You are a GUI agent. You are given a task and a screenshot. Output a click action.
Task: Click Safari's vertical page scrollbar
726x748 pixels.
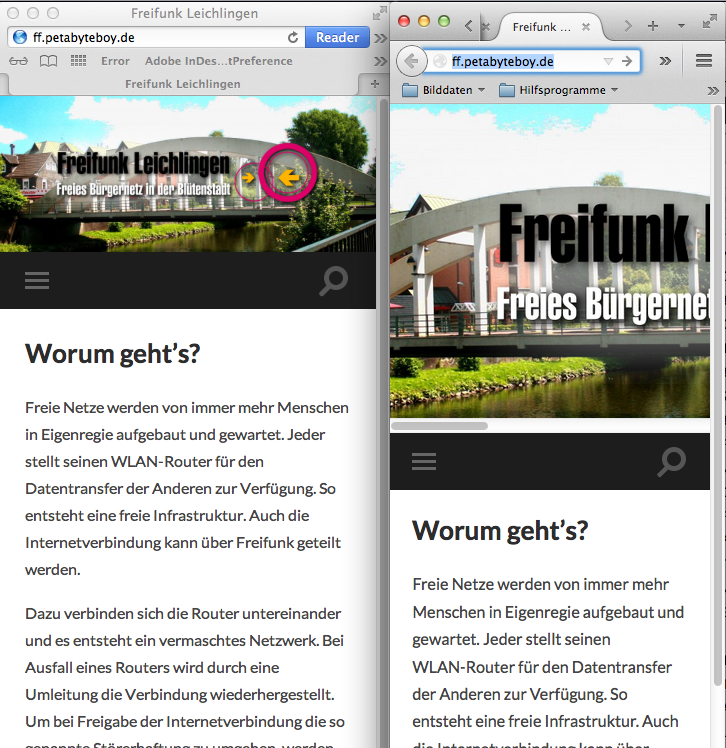(383, 420)
